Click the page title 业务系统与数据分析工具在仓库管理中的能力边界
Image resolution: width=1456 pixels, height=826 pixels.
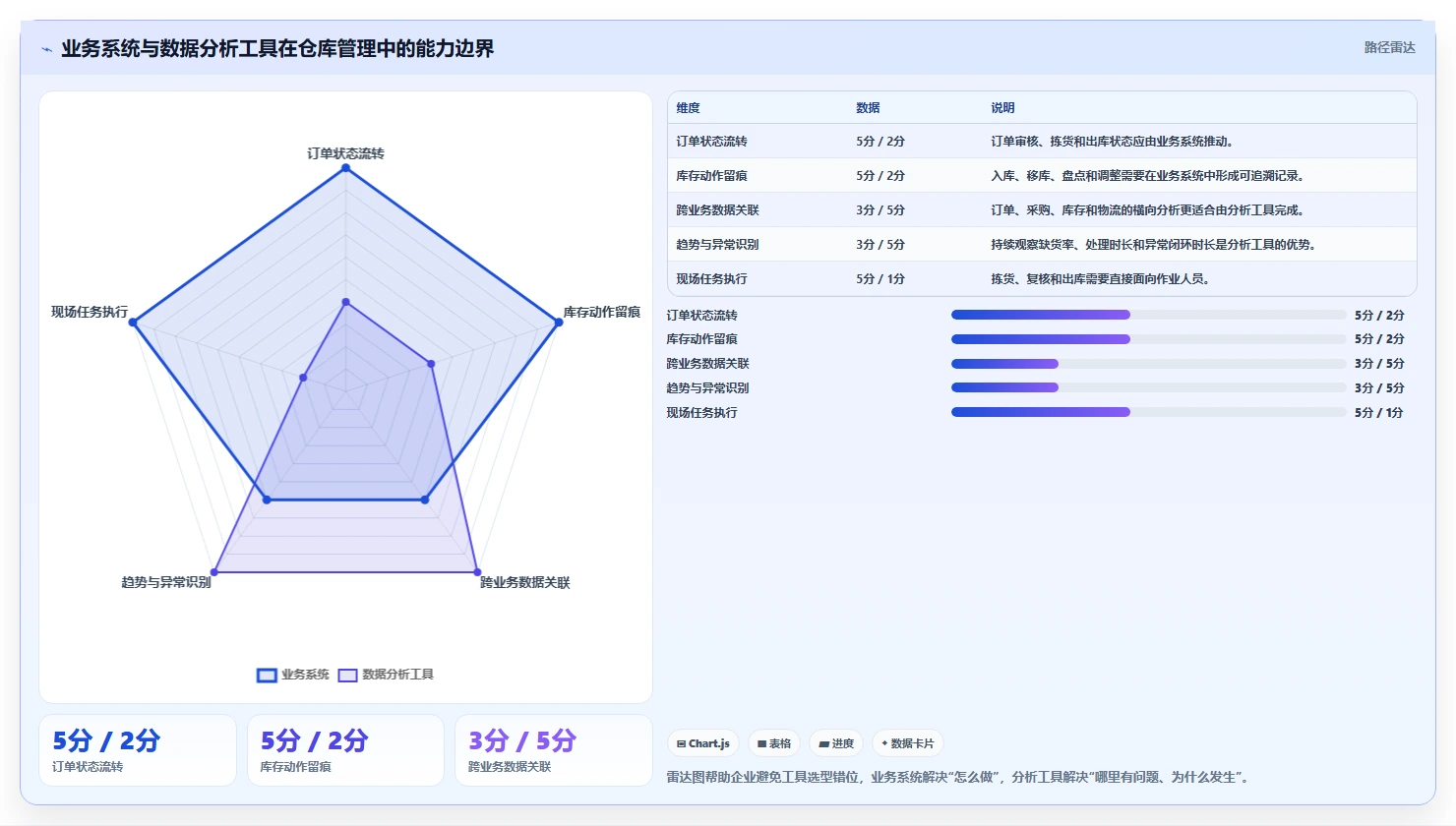pyautogui.click(x=277, y=49)
